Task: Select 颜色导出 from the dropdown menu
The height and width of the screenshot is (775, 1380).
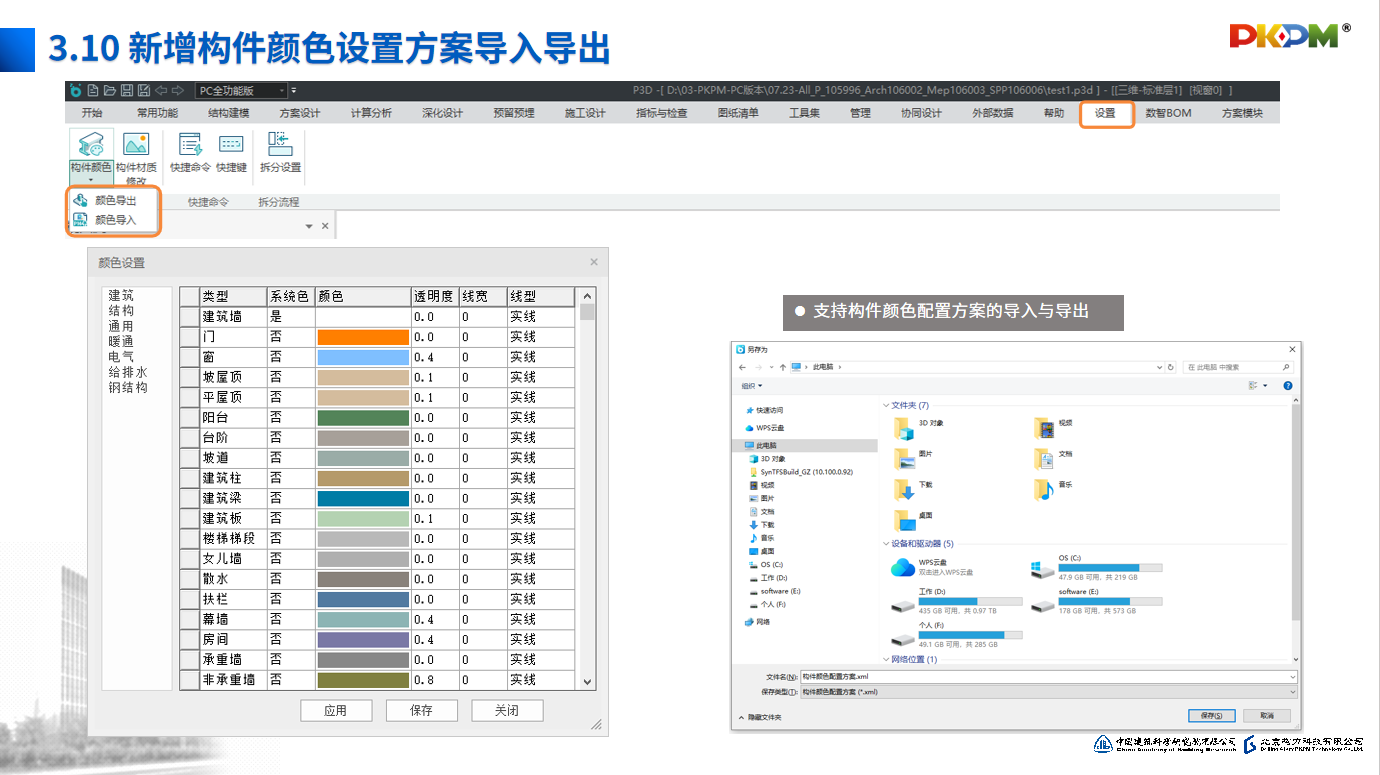Action: [115, 201]
